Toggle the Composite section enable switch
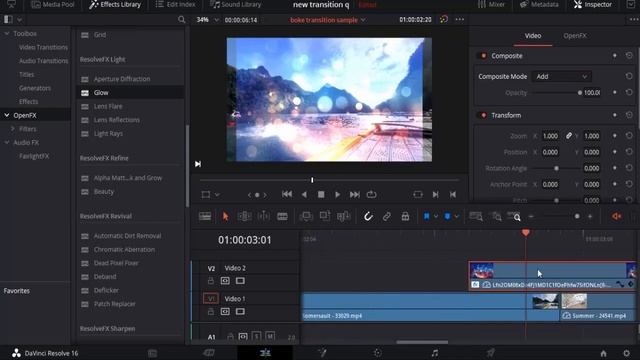Viewport: 640px width, 360px height. click(x=483, y=56)
